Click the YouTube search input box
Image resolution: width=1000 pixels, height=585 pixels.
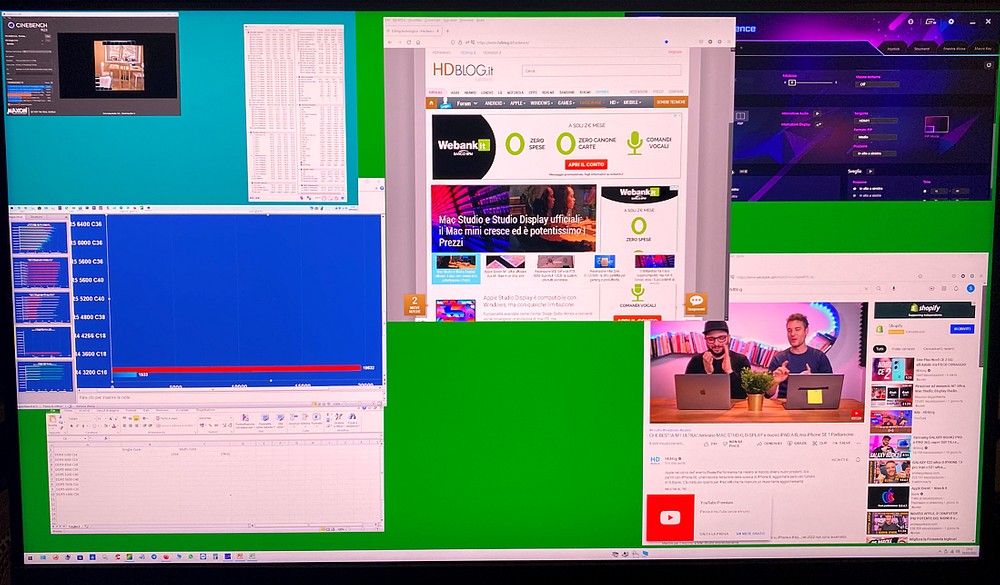click(x=800, y=289)
